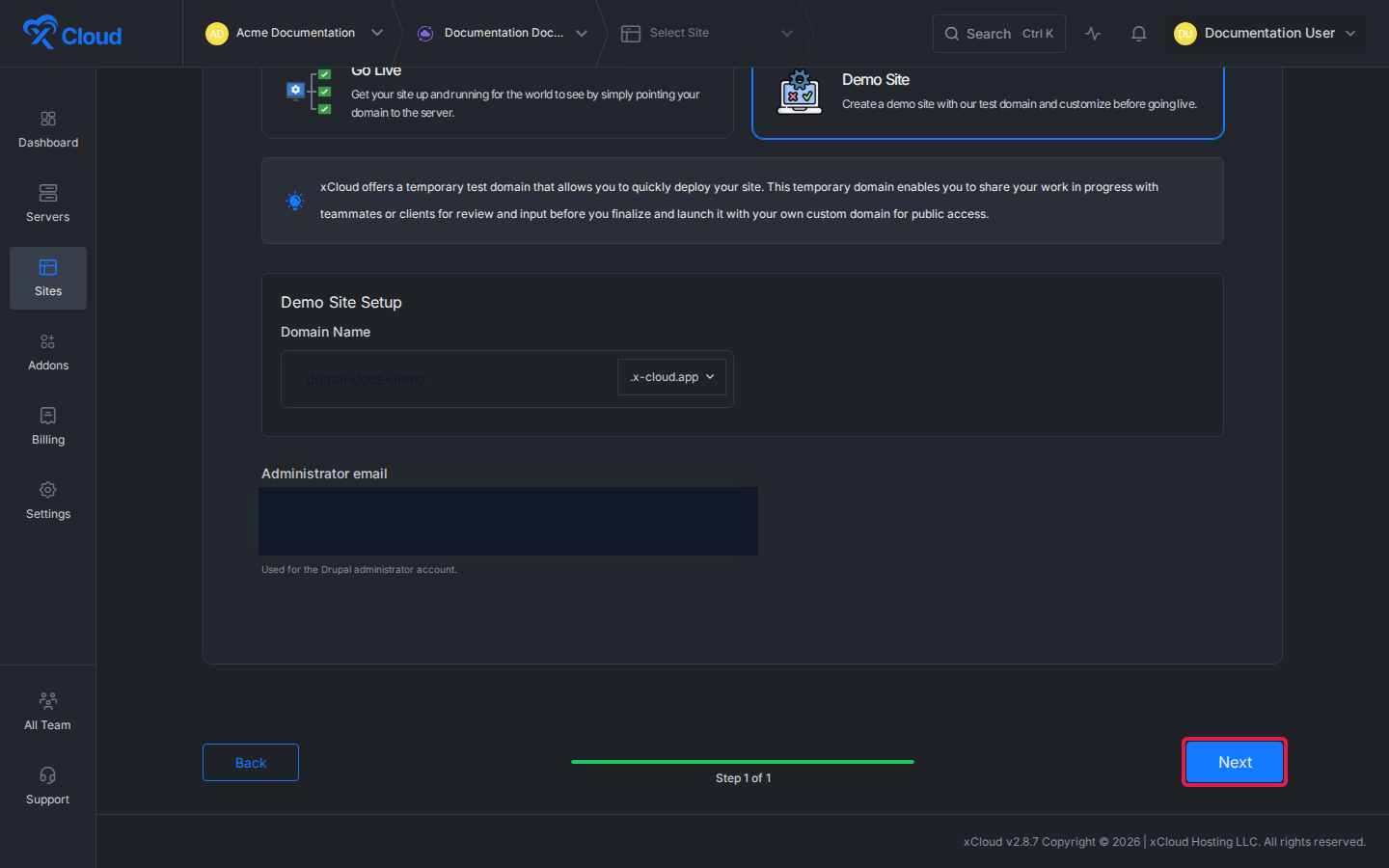
Task: Click the AD avatar for Acme Documentation
Action: [217, 34]
